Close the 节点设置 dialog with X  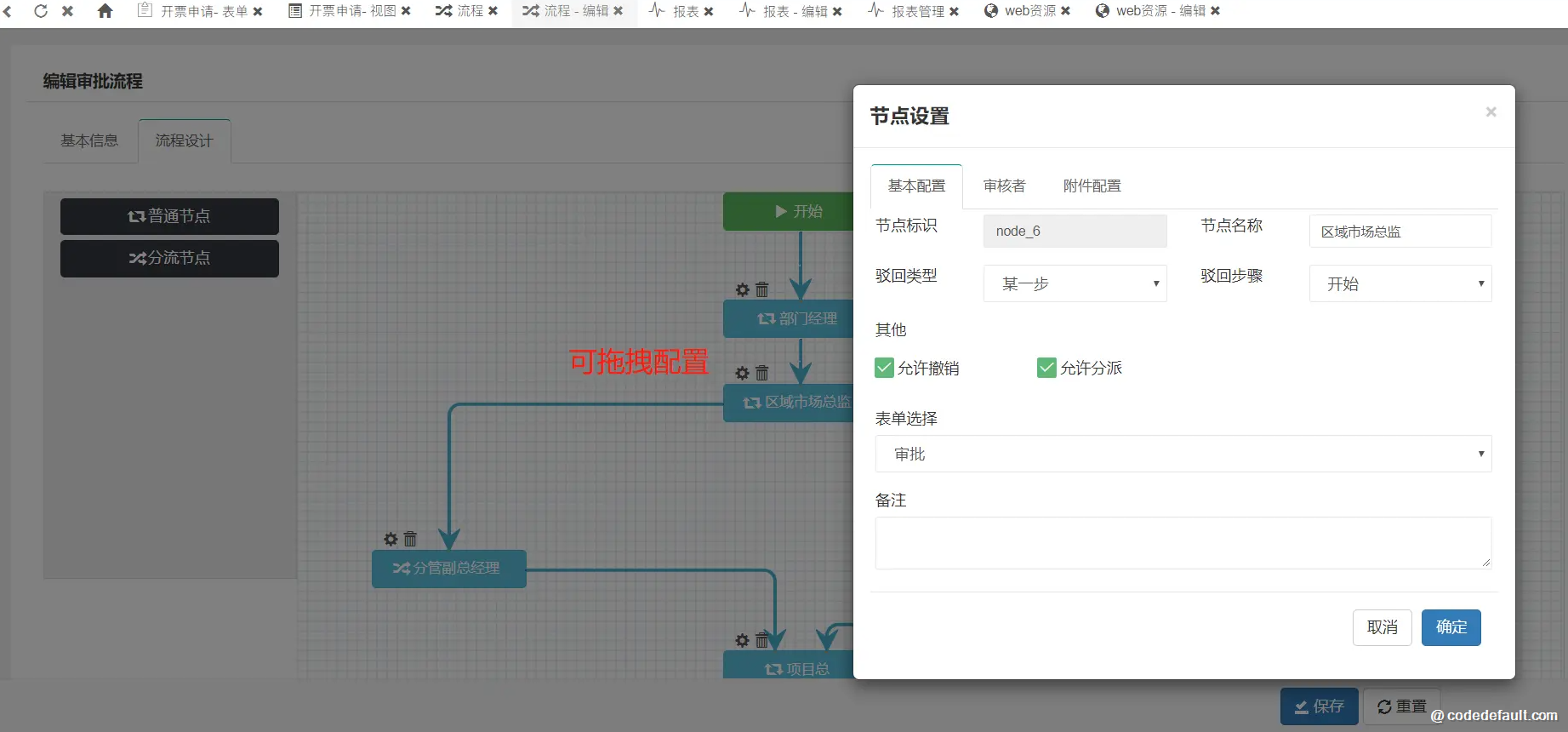point(1491,112)
